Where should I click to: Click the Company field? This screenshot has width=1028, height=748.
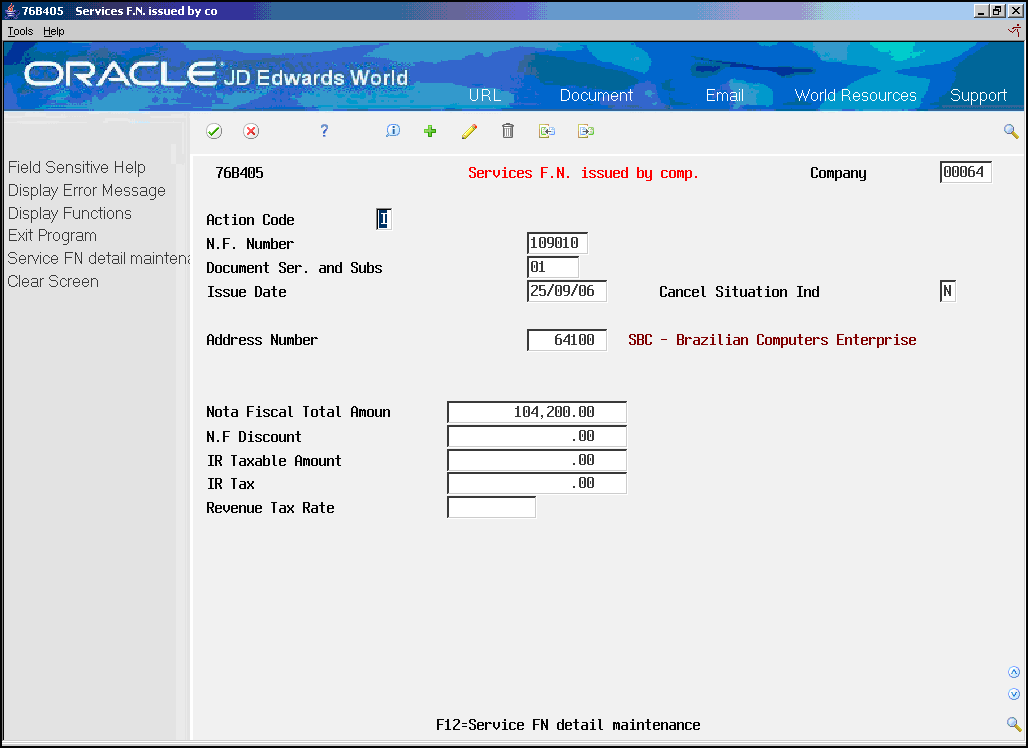point(966,172)
